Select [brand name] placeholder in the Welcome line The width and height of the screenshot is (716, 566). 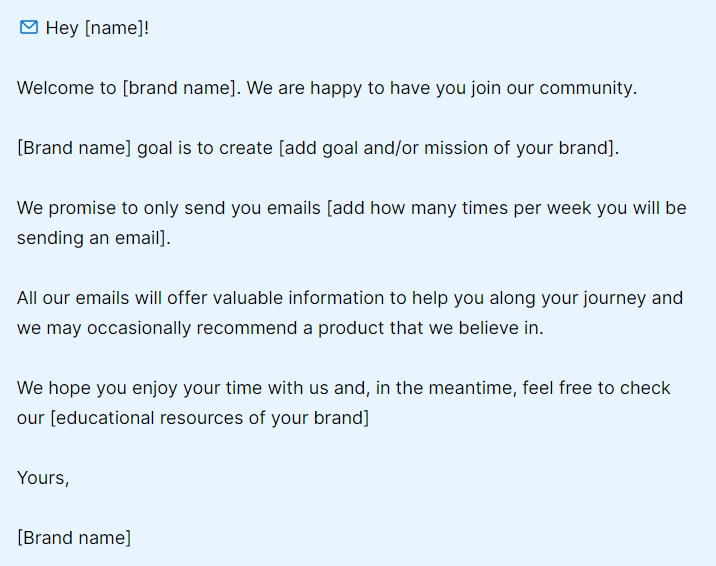click(181, 88)
